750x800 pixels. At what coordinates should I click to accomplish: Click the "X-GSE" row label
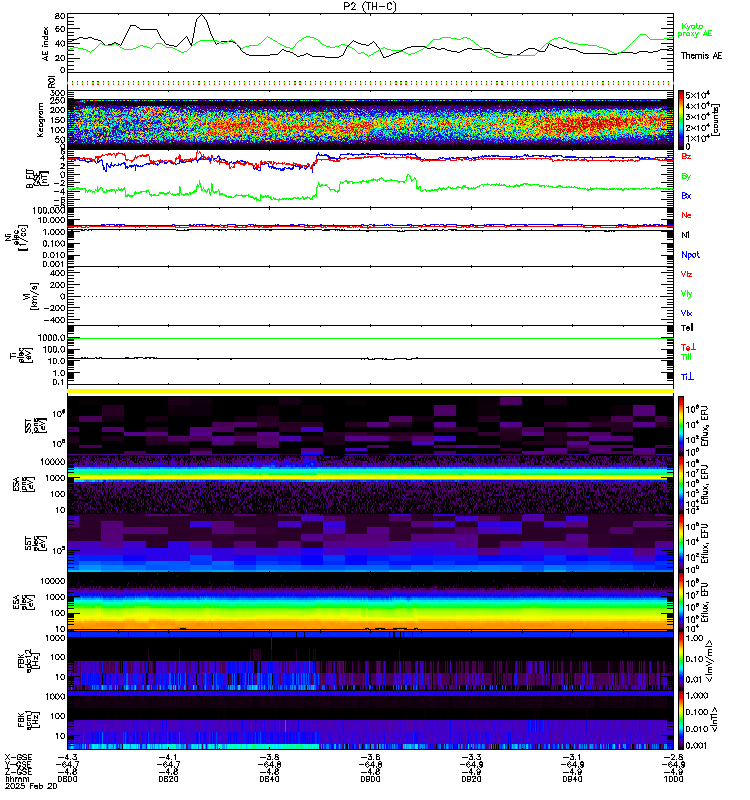[x=18, y=757]
